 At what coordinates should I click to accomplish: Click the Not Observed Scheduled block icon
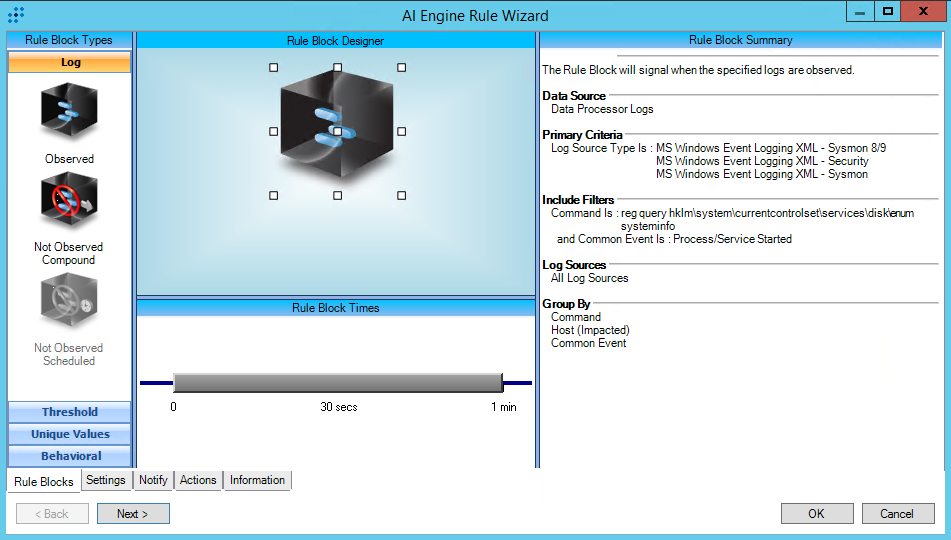(69, 302)
